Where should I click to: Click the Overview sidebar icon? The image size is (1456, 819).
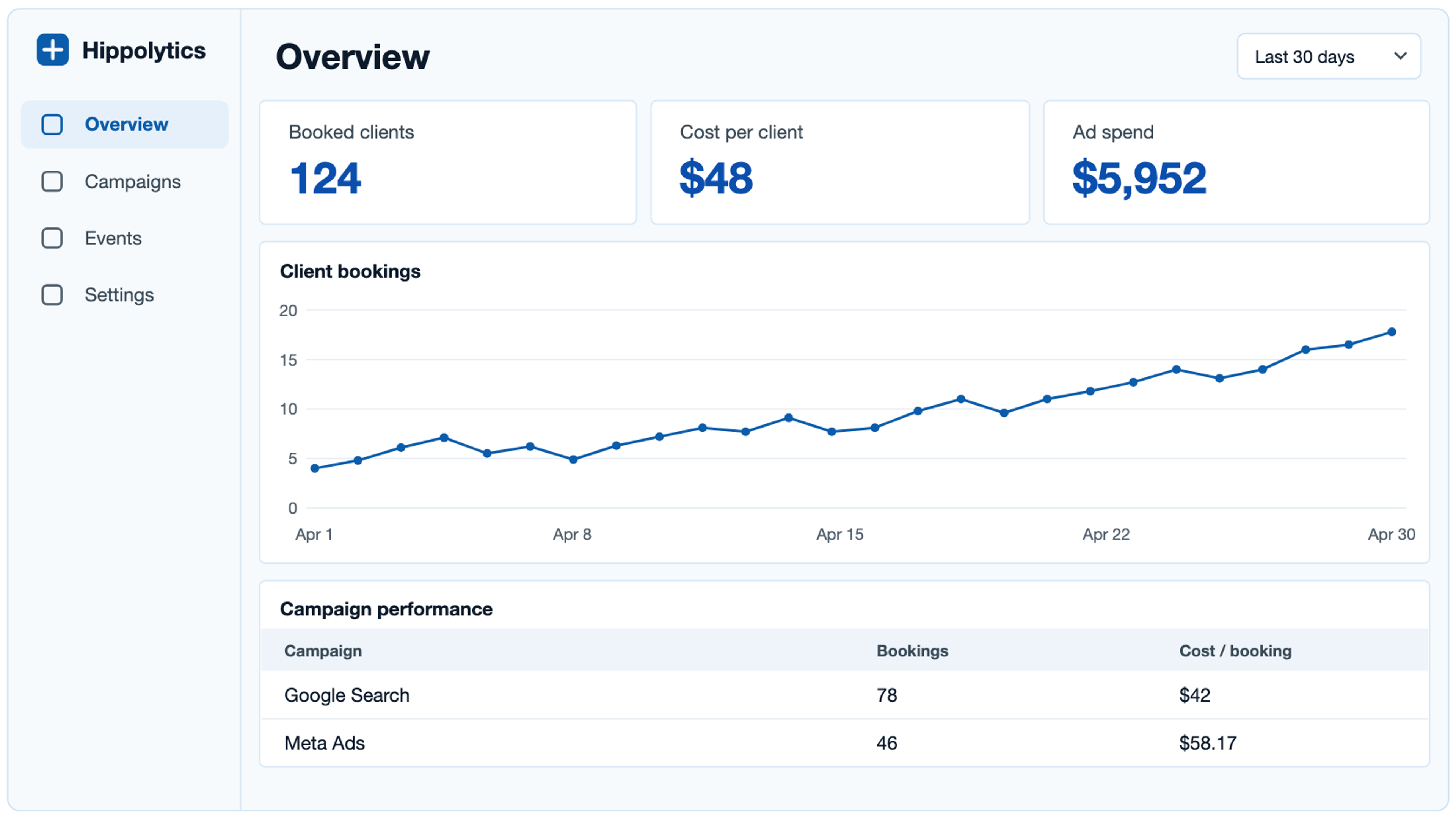[x=52, y=124]
